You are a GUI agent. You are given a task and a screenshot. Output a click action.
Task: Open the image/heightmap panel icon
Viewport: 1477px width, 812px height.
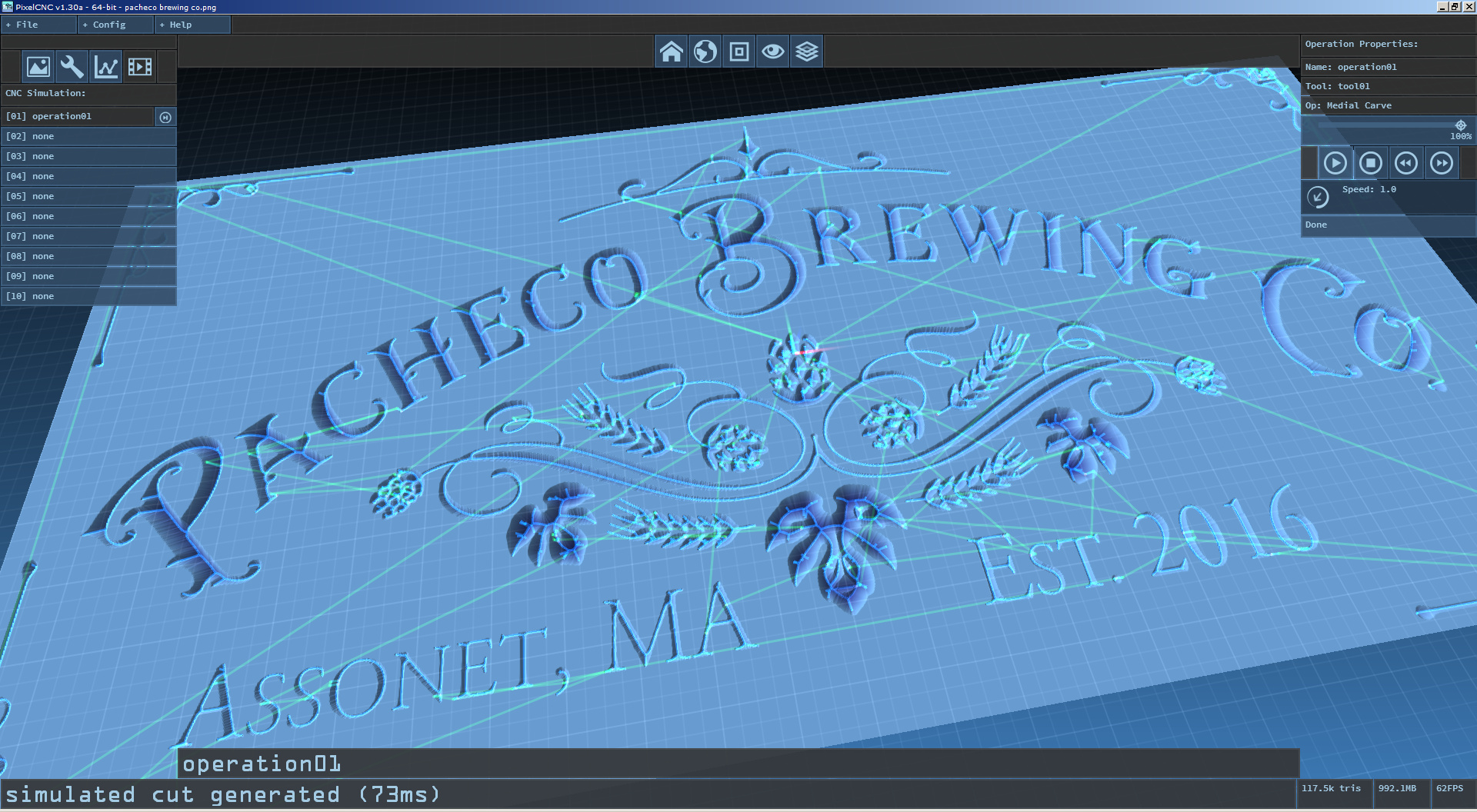[x=38, y=67]
